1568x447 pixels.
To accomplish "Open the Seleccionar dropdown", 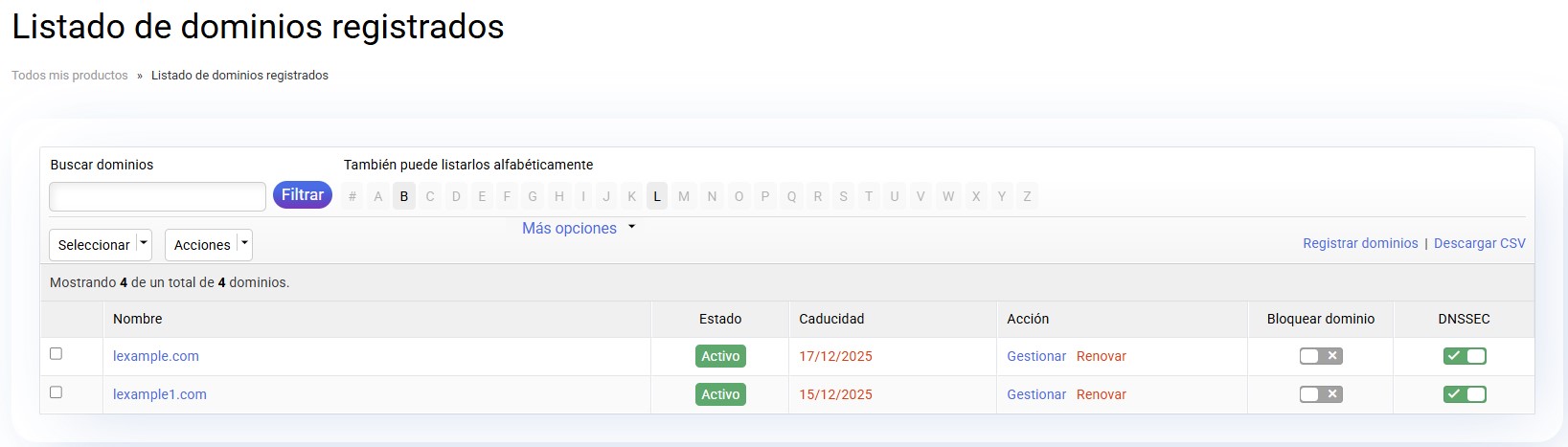I will point(101,245).
